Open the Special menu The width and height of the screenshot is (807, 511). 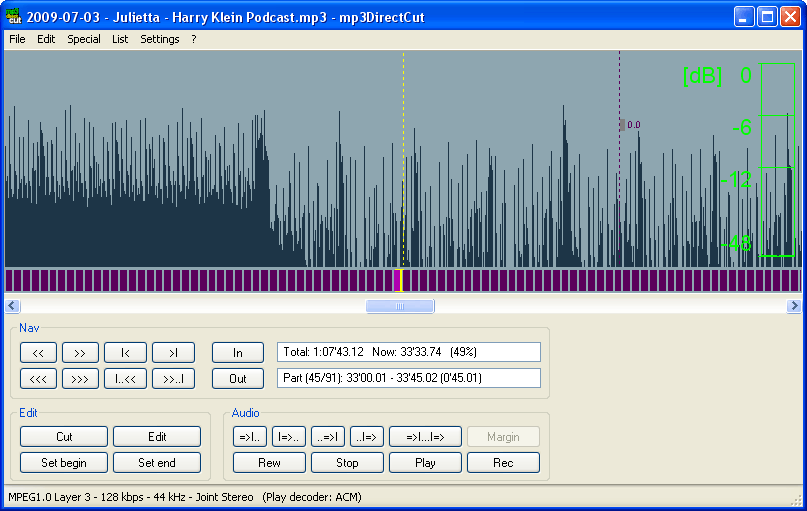(x=83, y=39)
